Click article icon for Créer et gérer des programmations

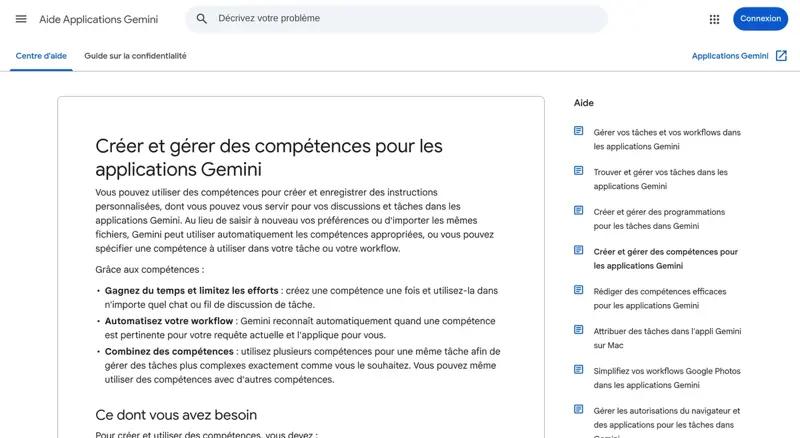[579, 210]
